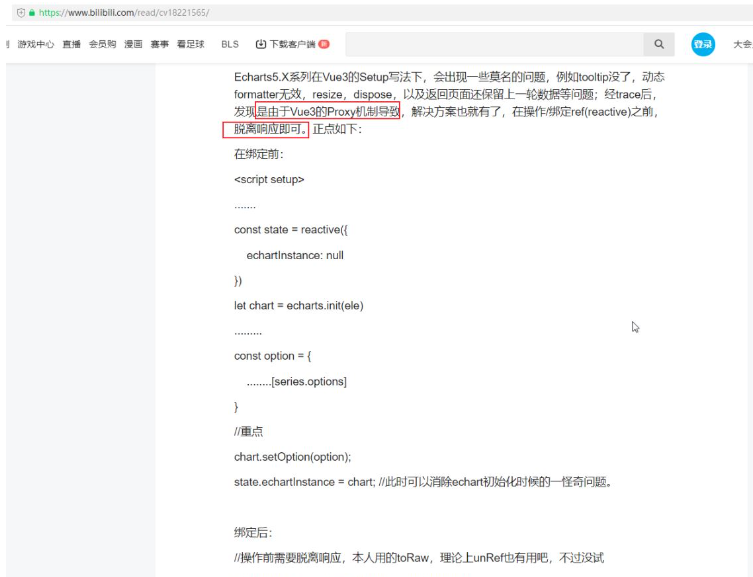Click the line 'const state = reactive({'
This screenshot has height=577, width=753.
pyautogui.click(x=291, y=230)
